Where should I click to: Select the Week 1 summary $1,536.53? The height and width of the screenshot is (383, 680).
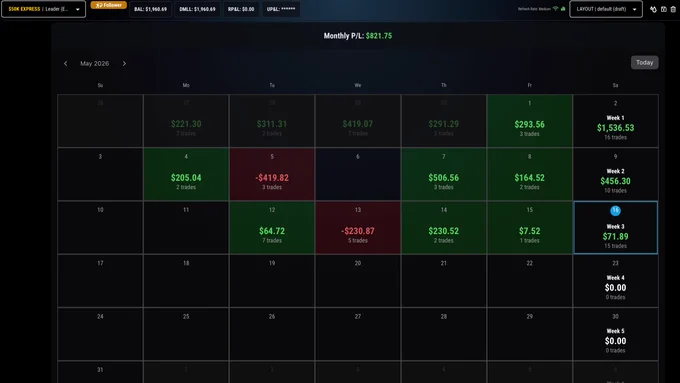pos(615,121)
